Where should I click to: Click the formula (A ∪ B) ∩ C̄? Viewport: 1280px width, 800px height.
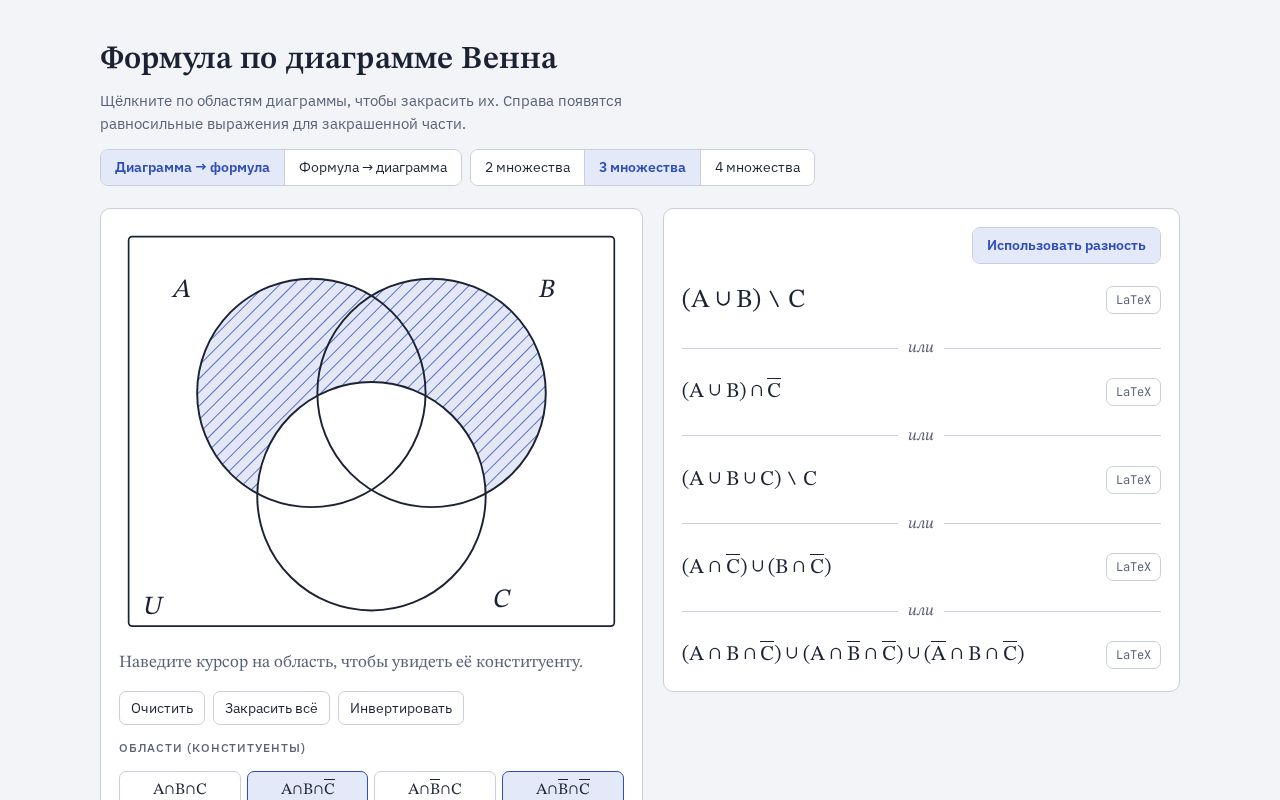tap(731, 391)
